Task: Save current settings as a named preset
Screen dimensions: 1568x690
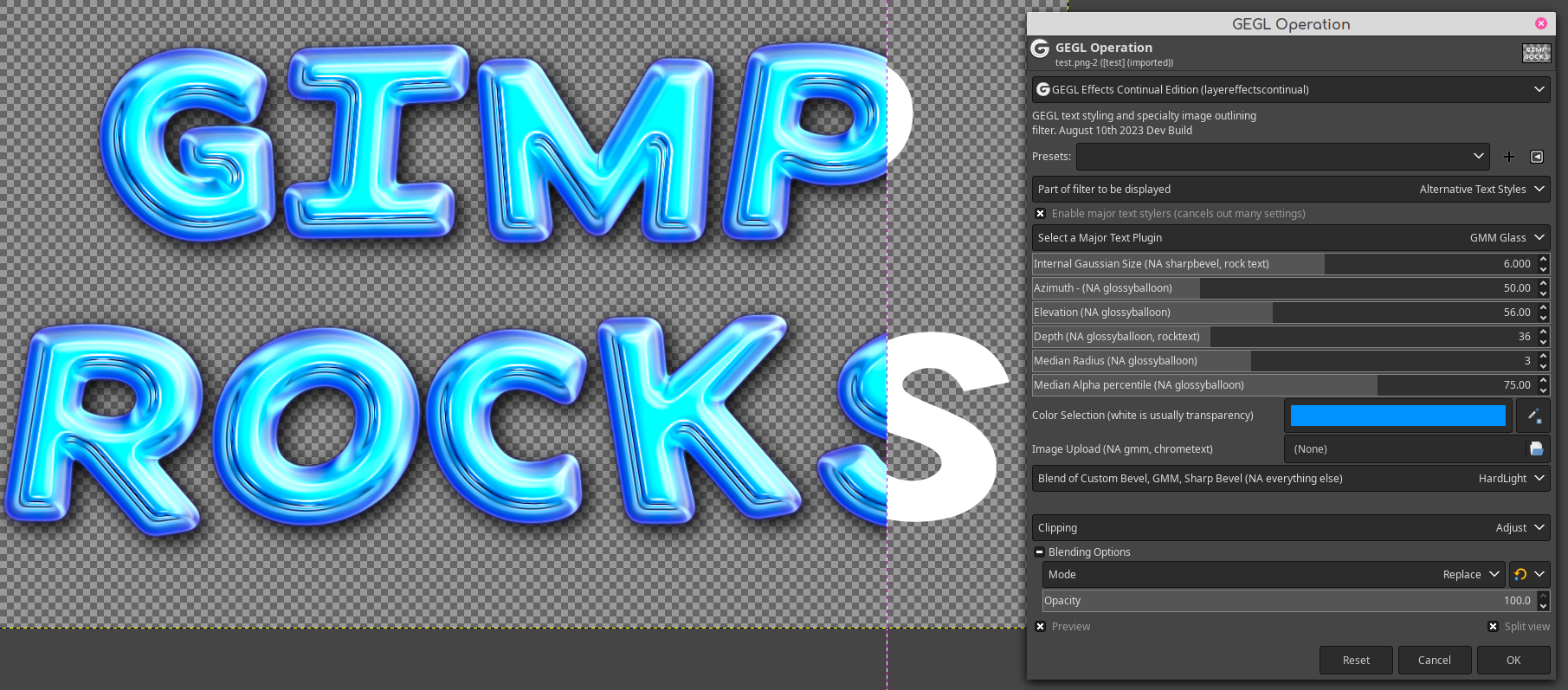Action: 1509,157
